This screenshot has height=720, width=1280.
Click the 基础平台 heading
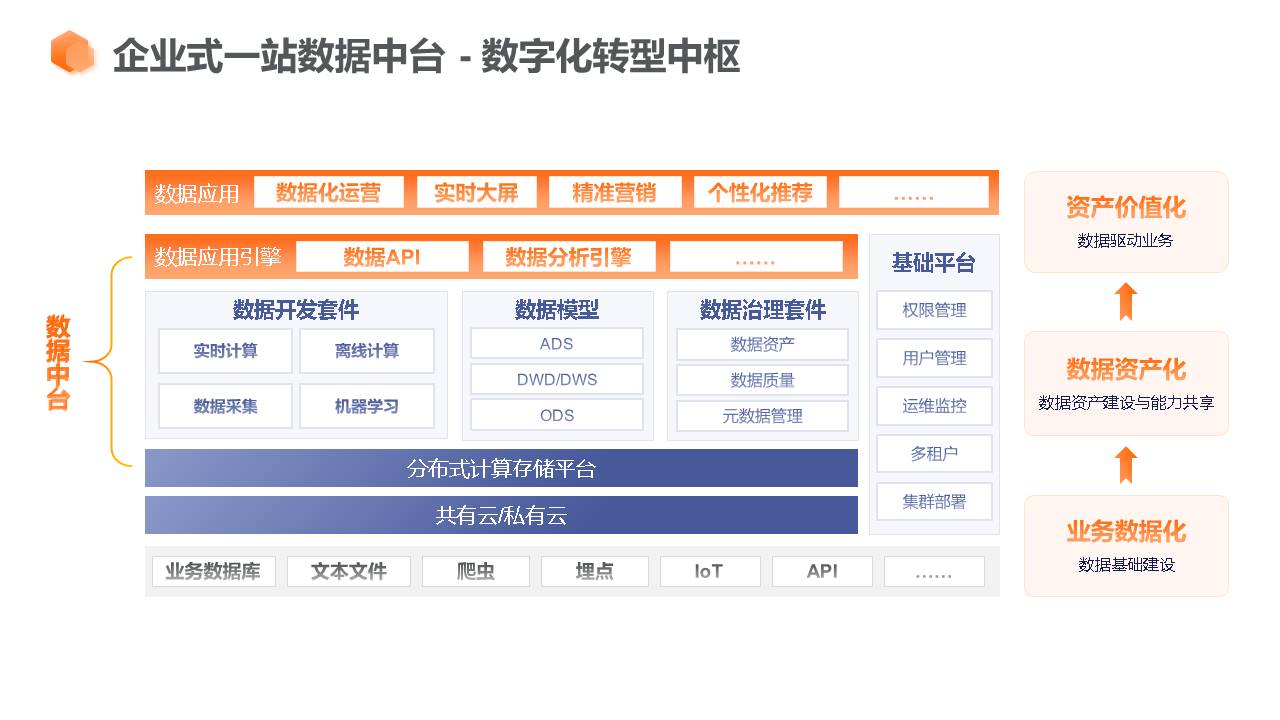934,263
